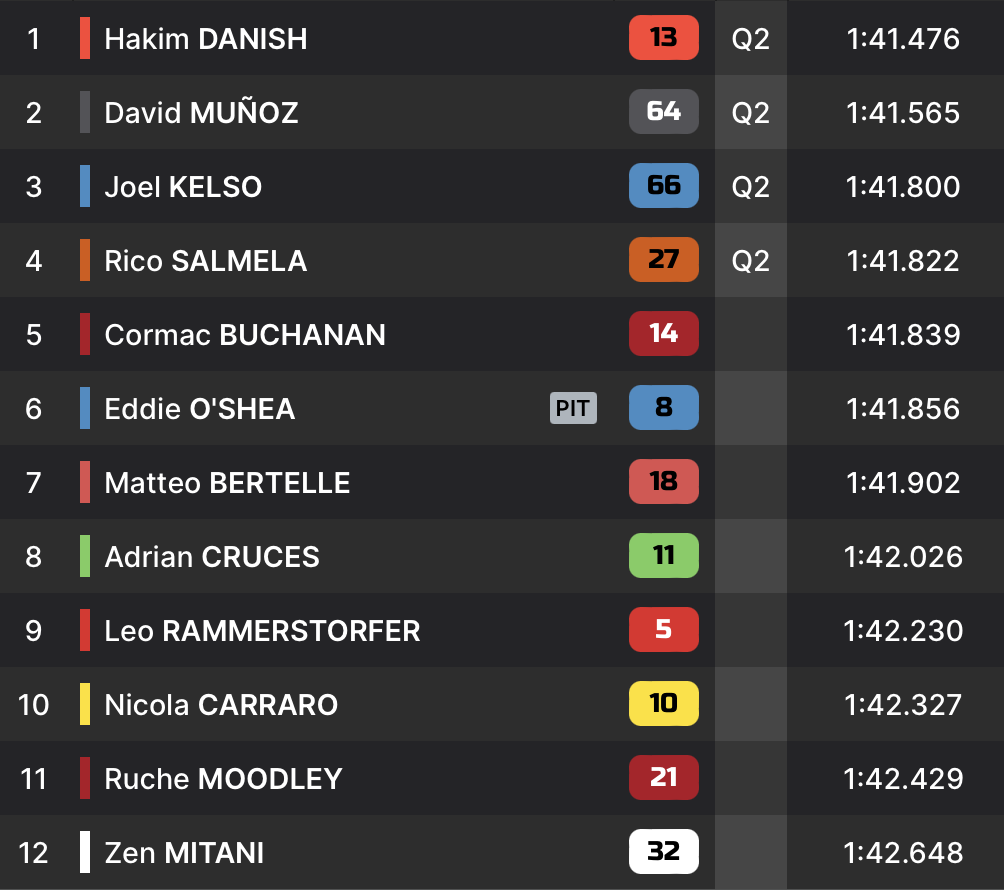Click the Q2 label for Hakim Danish
This screenshot has width=1004, height=890.
click(750, 38)
